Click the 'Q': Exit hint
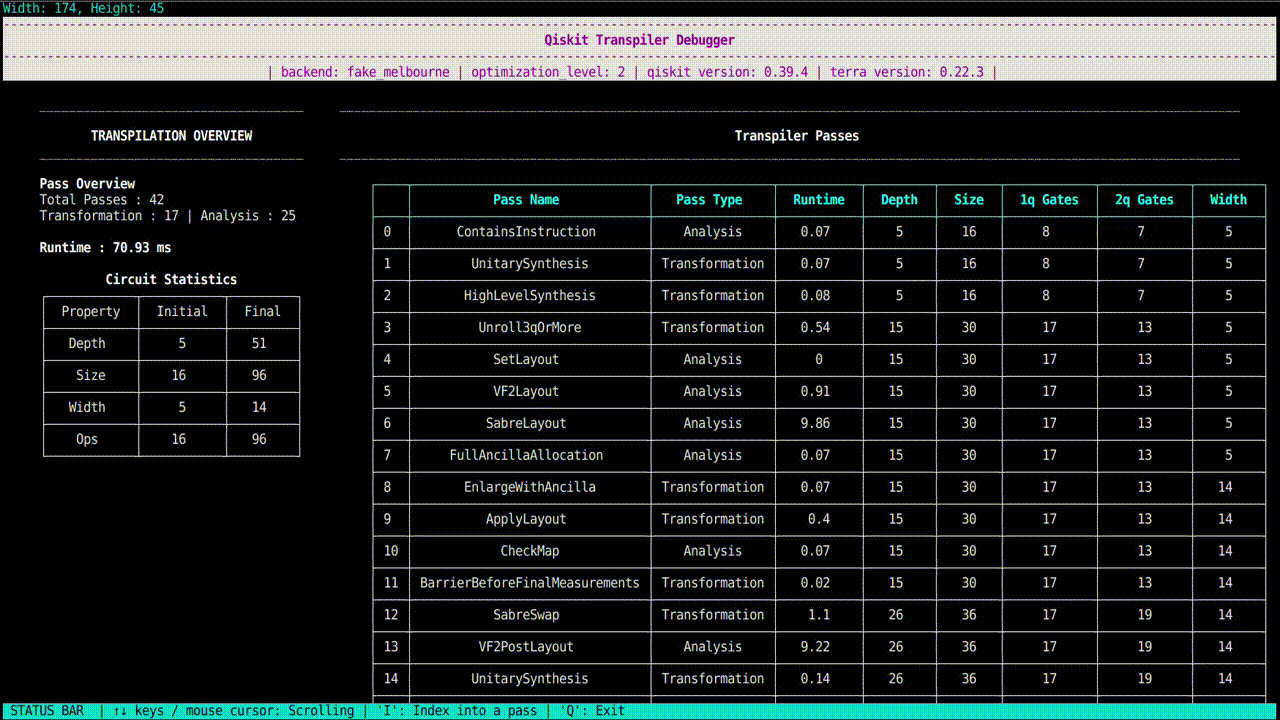The image size is (1280, 720). point(592,711)
